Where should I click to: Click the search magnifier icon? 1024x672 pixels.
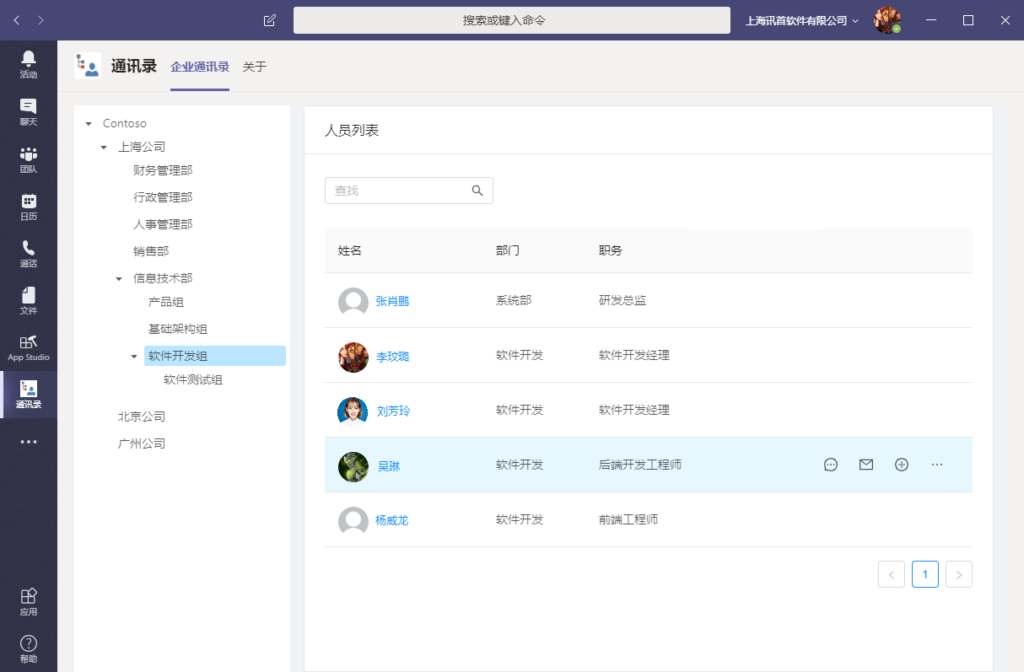[x=477, y=191]
